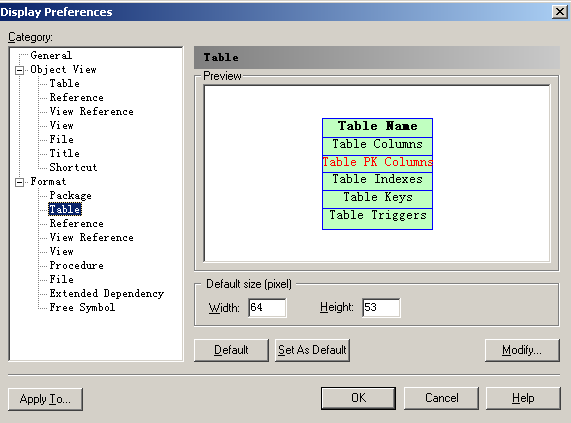Click the Height input field
571x423 pixels.
pos(381,308)
